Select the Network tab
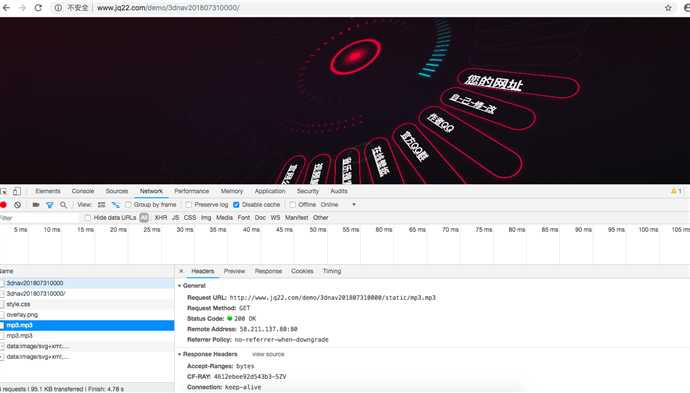Screen dimensions: 690x393 point(151,191)
